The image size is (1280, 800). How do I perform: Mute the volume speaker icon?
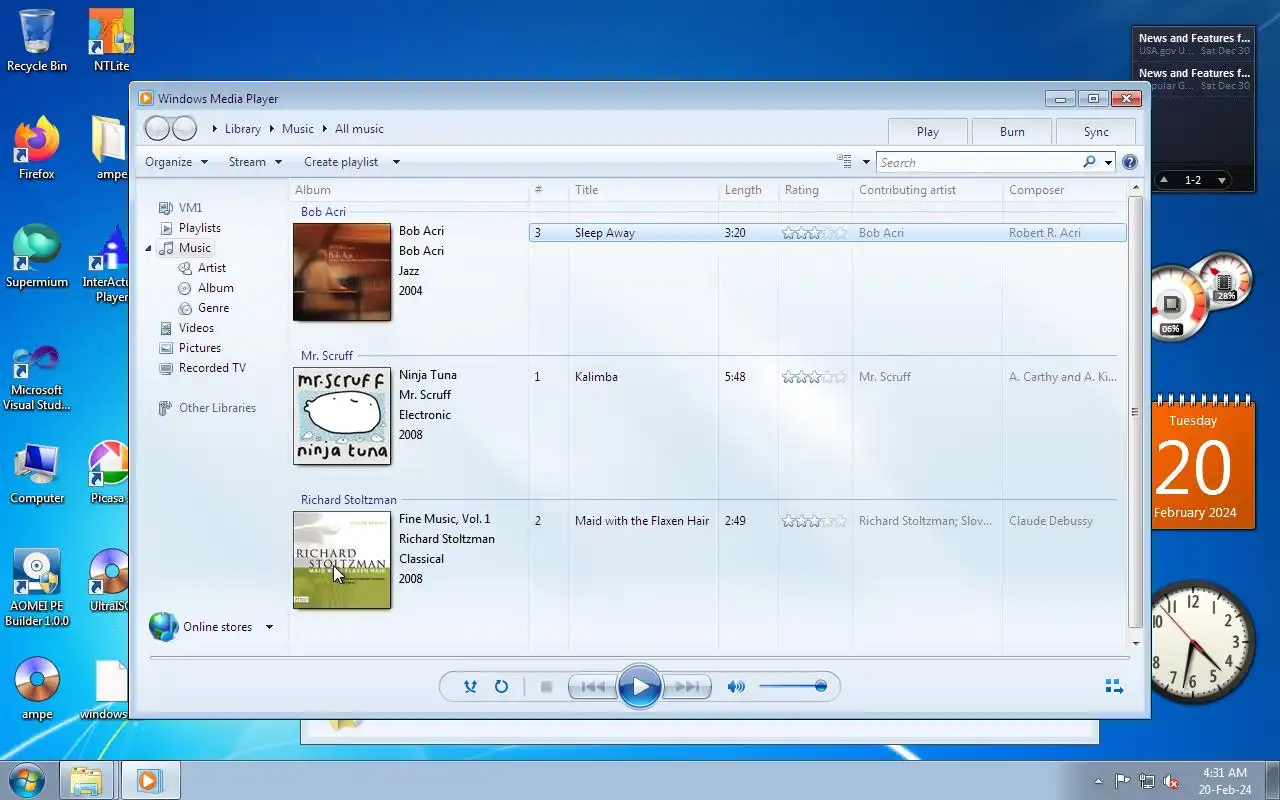coord(736,687)
